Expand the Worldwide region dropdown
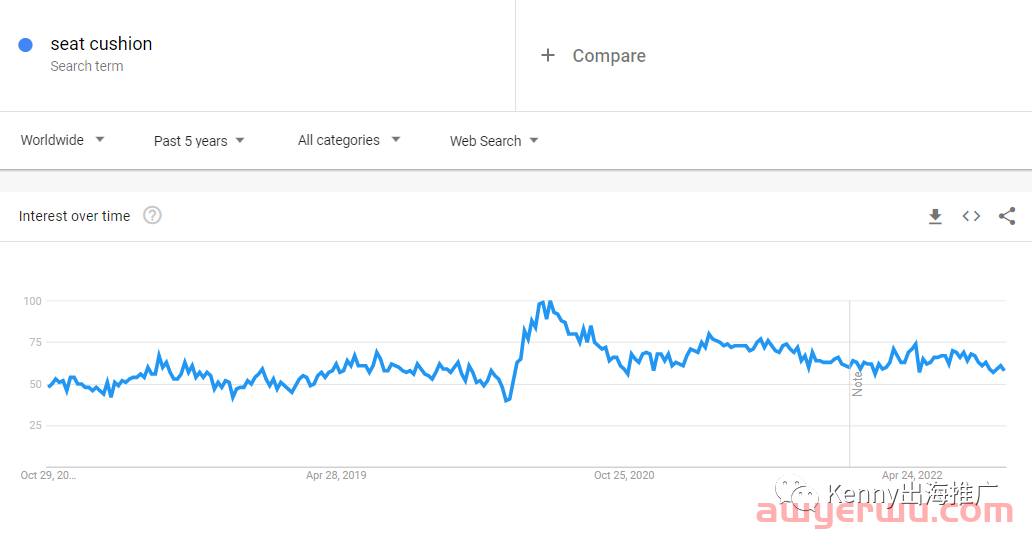This screenshot has height=542, width=1032. point(63,140)
